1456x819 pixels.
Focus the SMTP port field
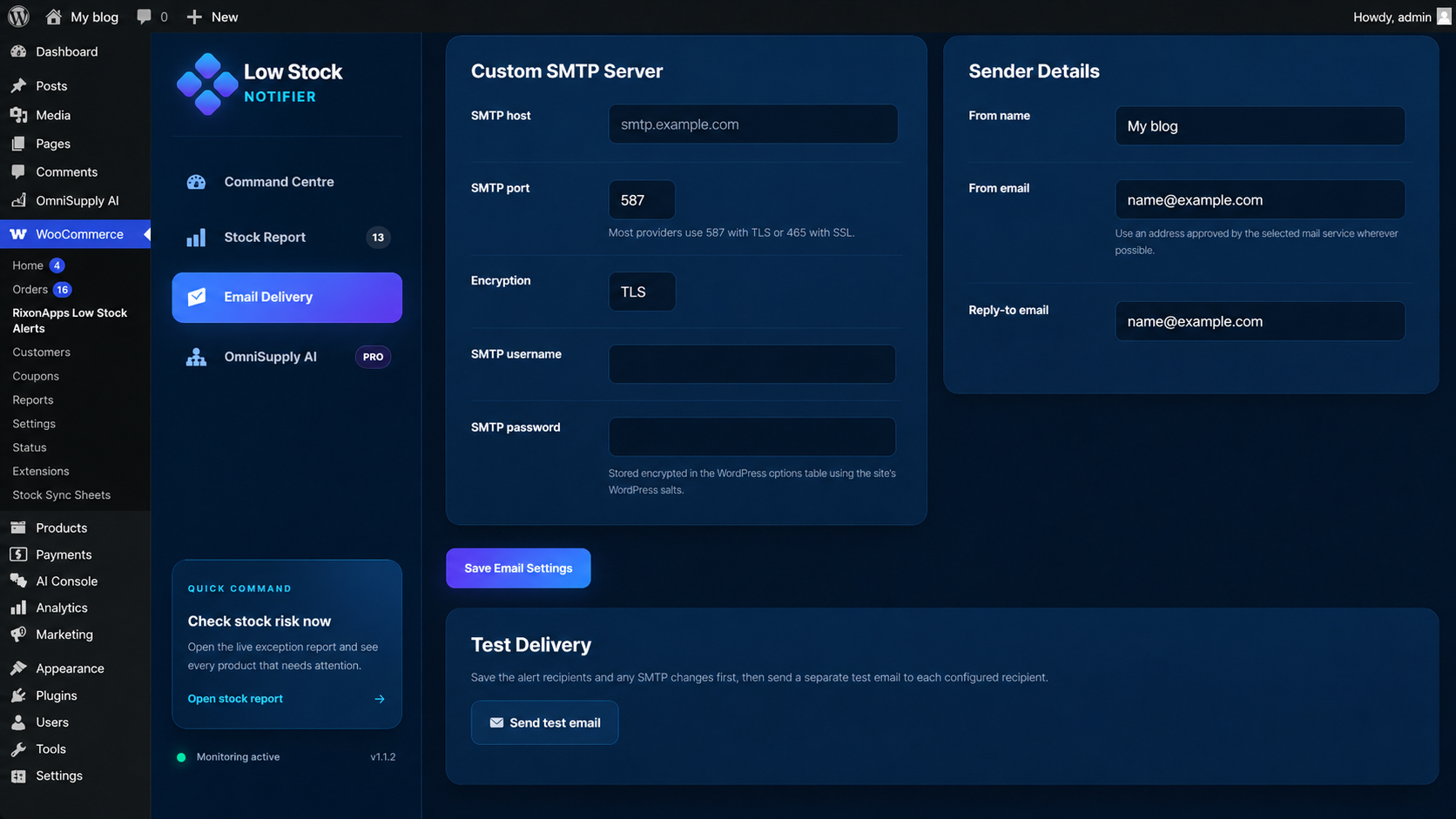642,200
